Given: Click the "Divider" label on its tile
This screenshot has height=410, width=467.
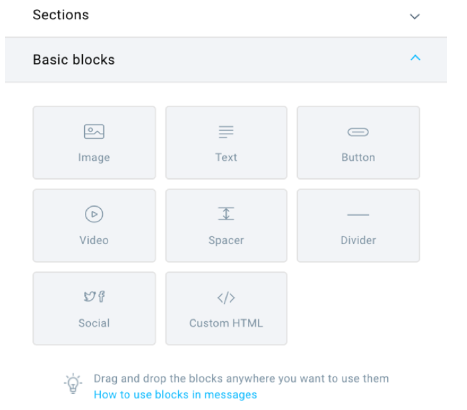Looking at the screenshot, I should 358,240.
